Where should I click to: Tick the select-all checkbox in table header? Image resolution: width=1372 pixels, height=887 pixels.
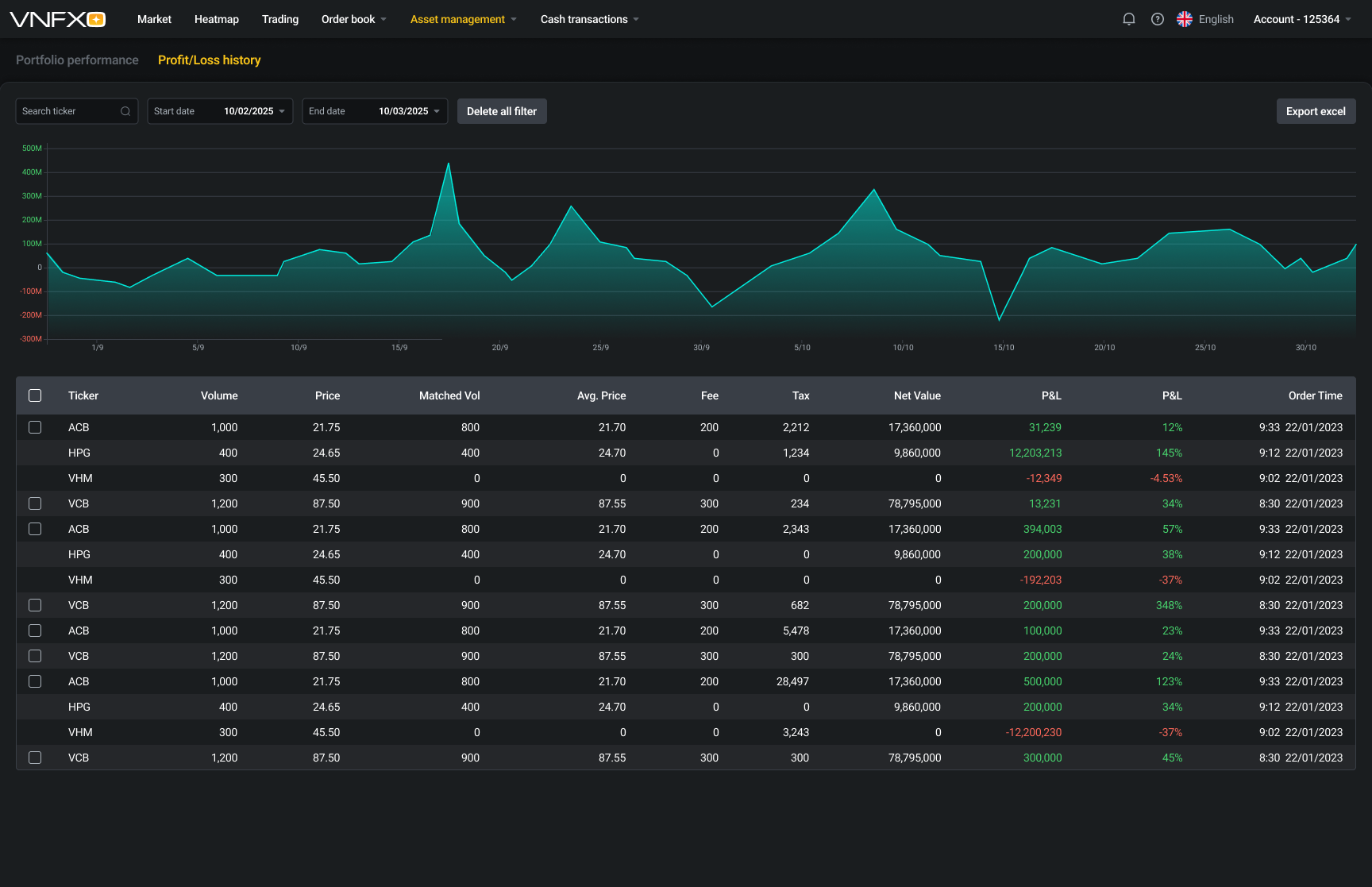coord(35,395)
